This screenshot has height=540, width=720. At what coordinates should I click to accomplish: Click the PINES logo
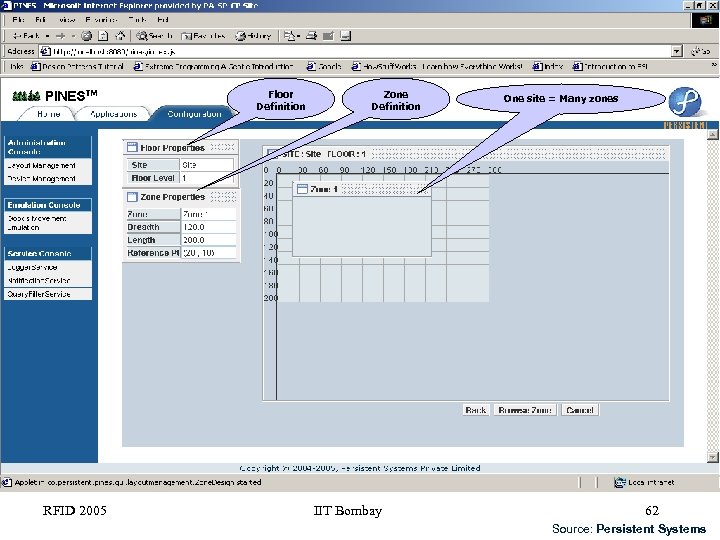click(x=55, y=96)
